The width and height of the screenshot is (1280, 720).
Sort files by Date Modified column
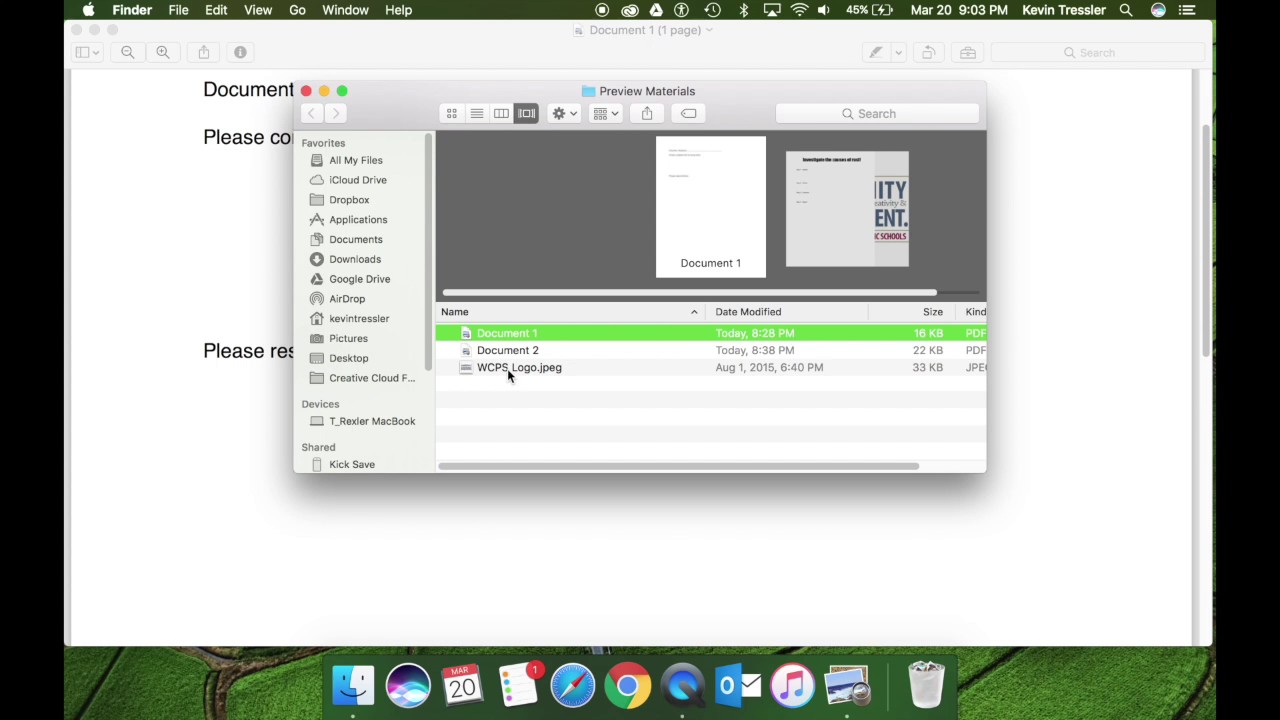pos(786,312)
